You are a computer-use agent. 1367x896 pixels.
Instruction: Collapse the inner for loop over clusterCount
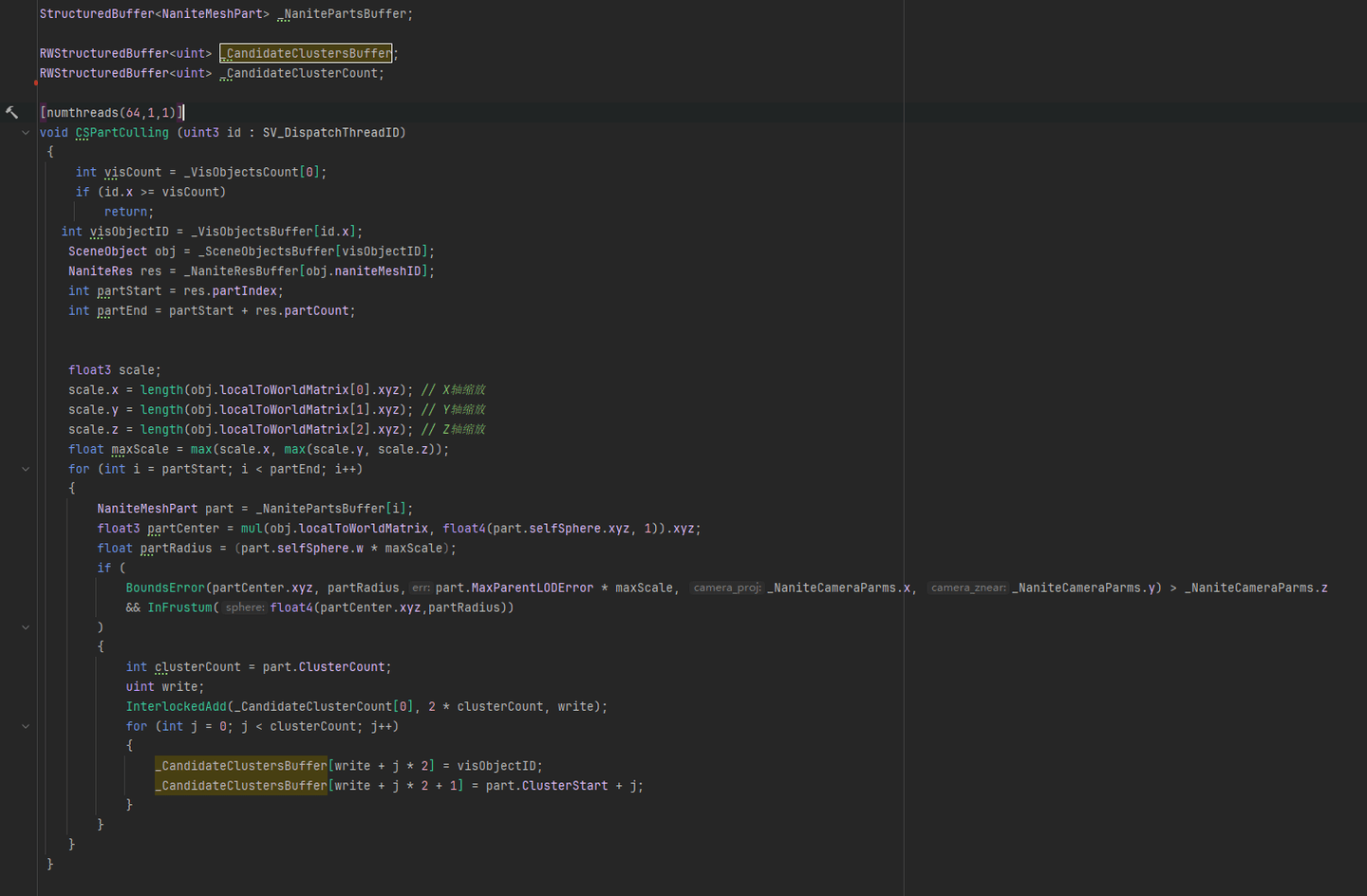(x=26, y=726)
